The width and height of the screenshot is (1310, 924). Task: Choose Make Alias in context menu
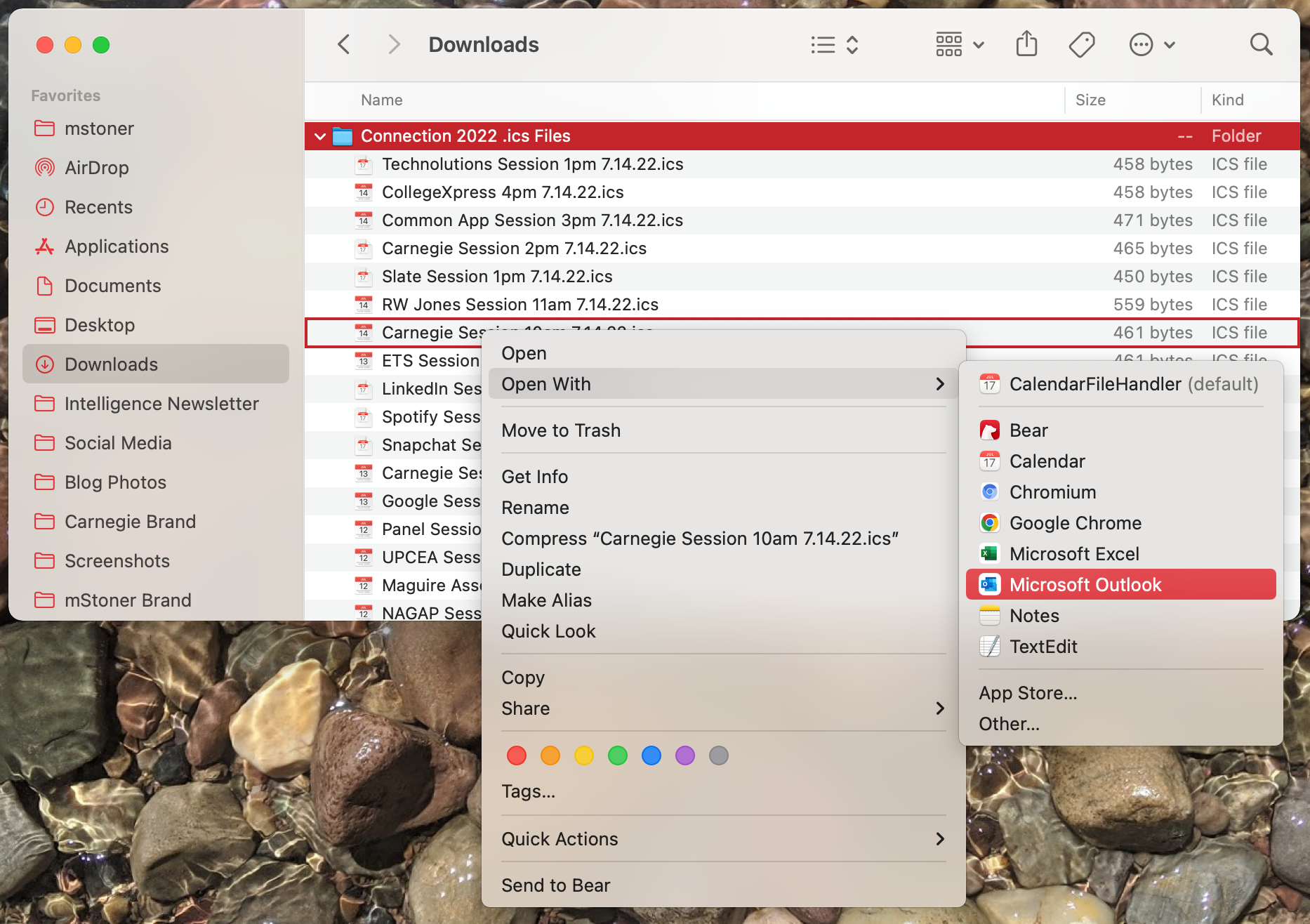[x=723, y=600]
